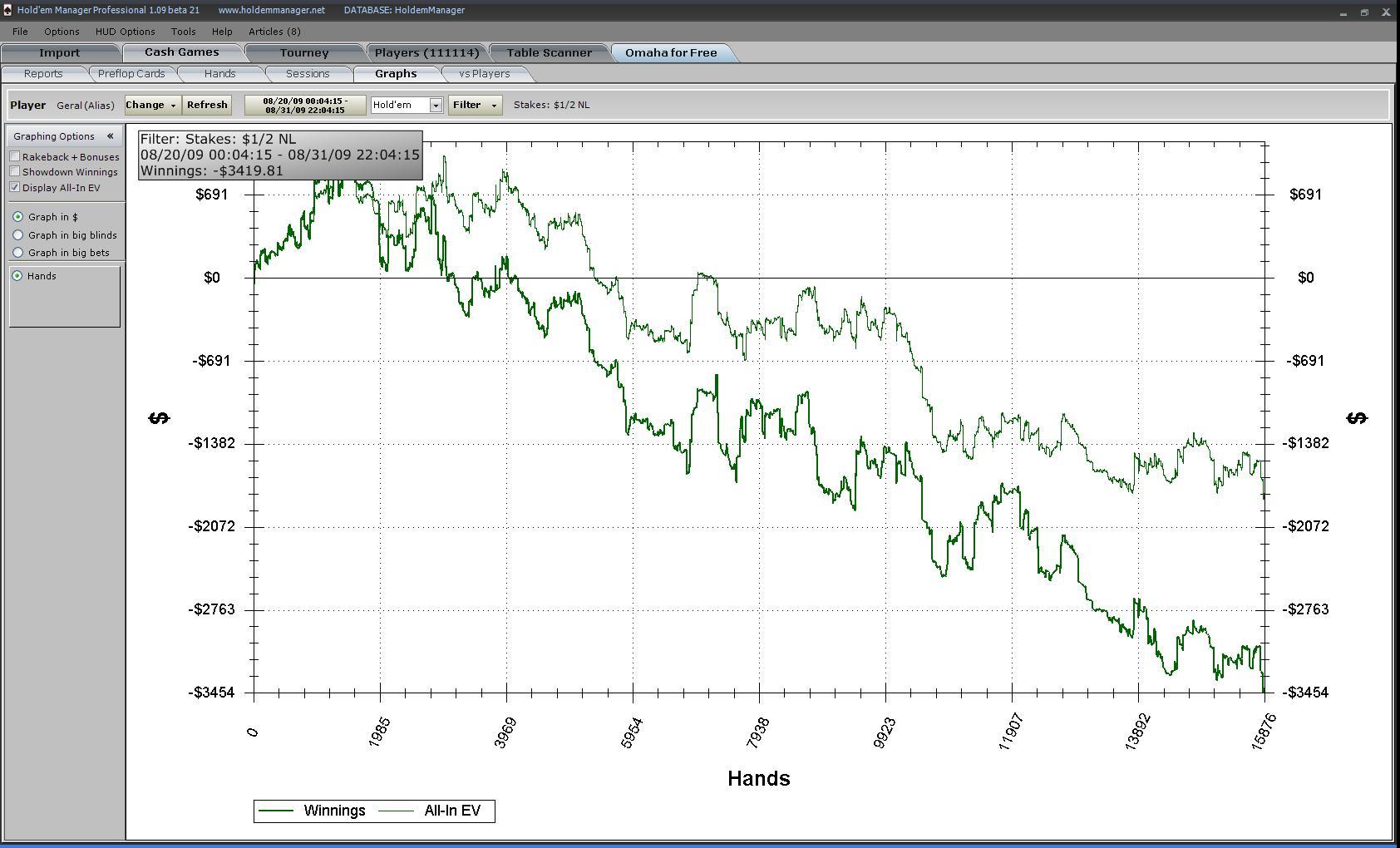The height and width of the screenshot is (848, 1400).
Task: Switch to the Tourney tab
Action: (304, 52)
